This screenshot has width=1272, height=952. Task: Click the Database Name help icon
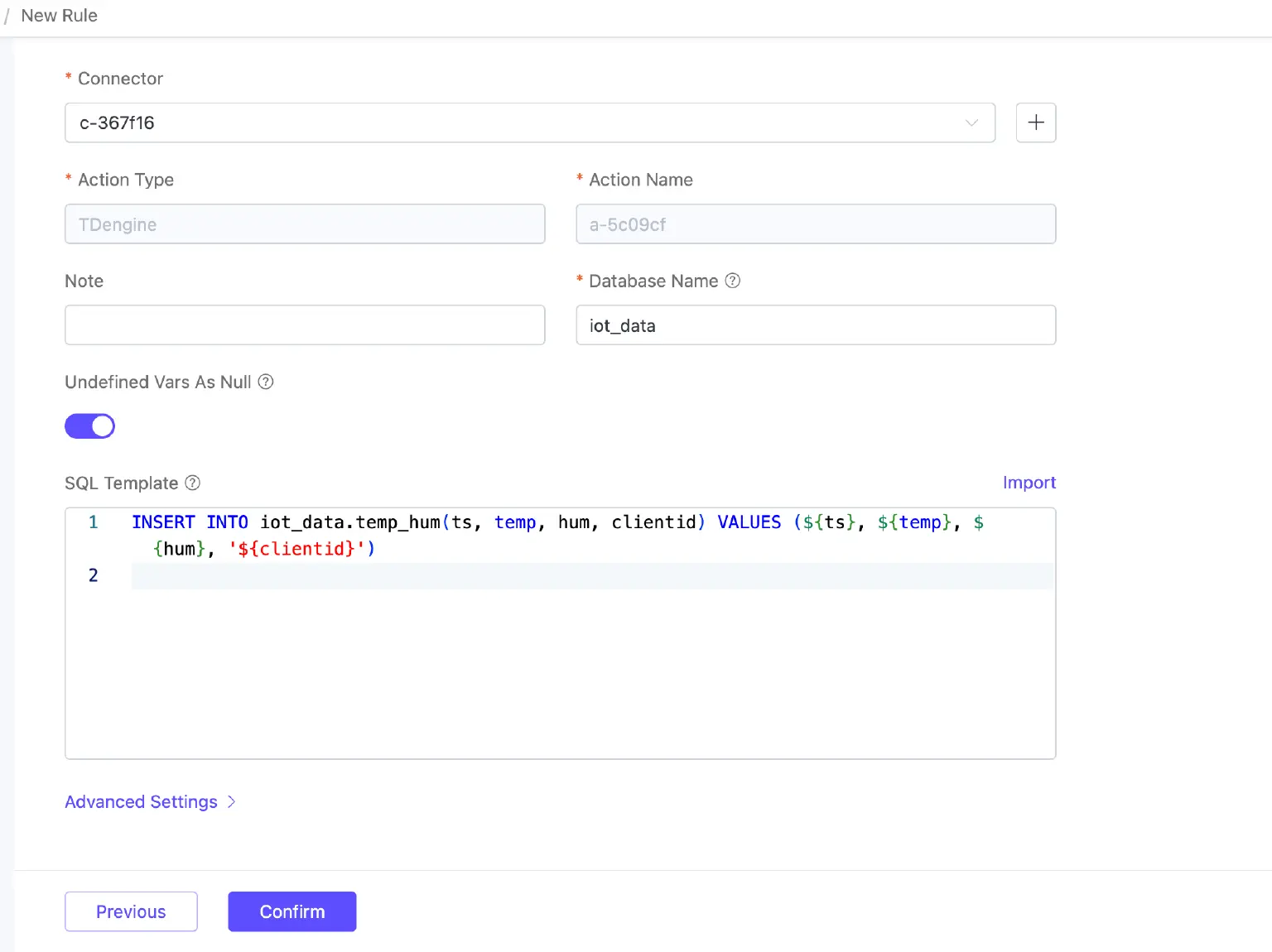click(732, 281)
